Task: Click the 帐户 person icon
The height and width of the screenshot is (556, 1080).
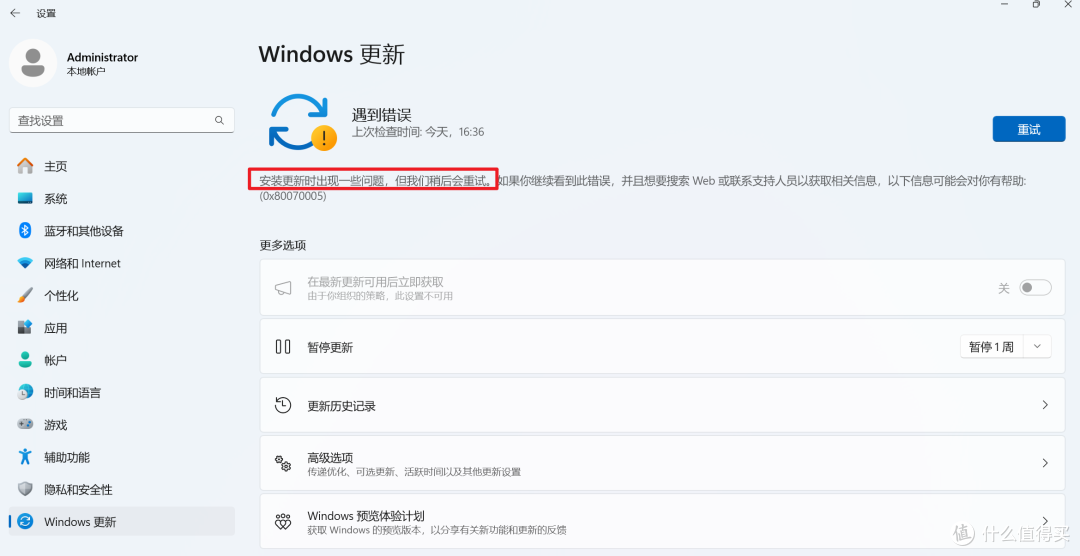Action: pyautogui.click(x=25, y=360)
